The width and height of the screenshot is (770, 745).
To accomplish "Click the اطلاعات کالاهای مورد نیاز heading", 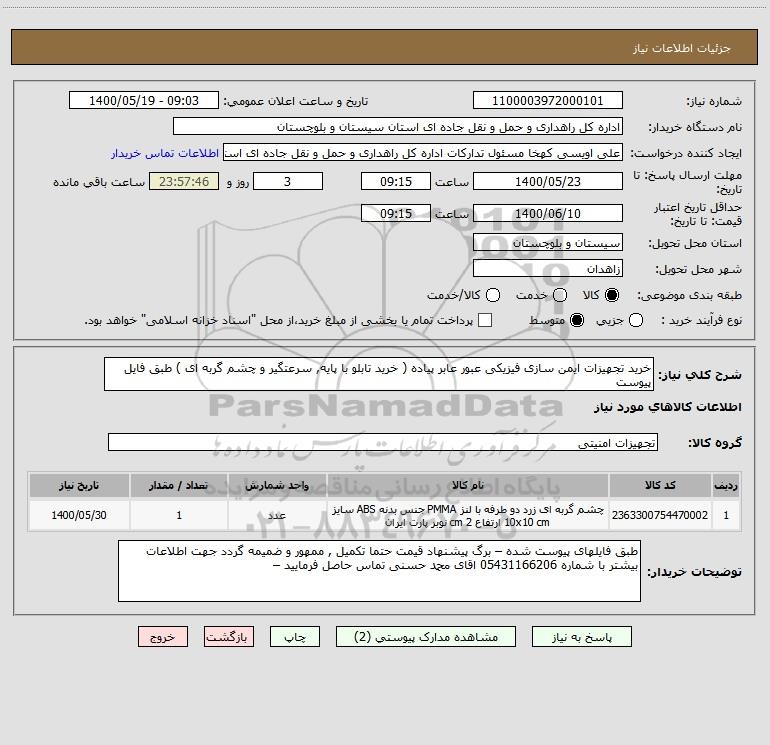I will coord(668,407).
